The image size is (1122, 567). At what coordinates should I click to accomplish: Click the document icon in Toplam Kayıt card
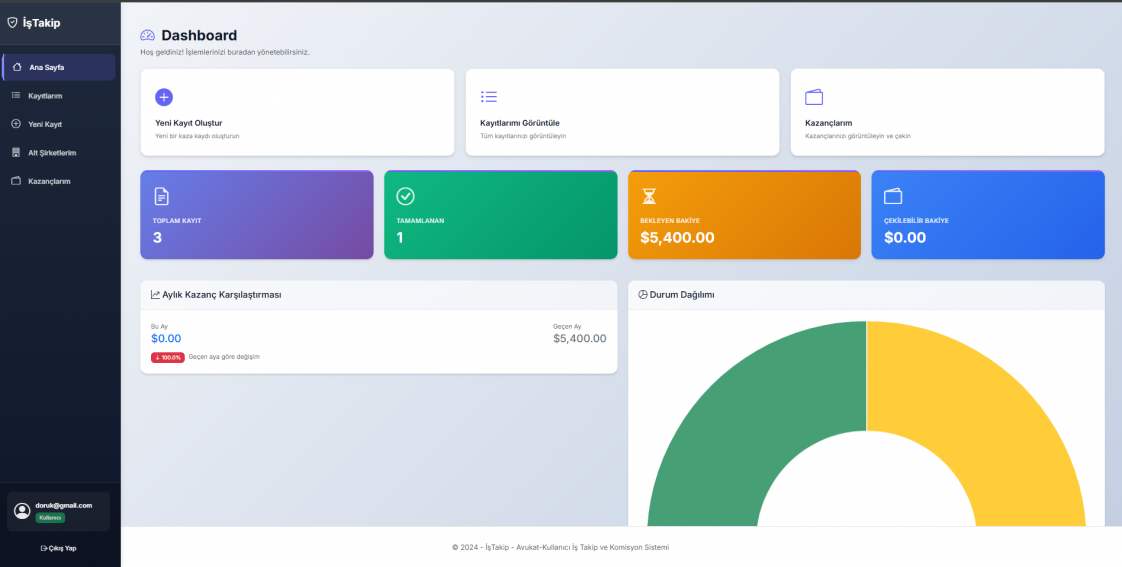162,196
